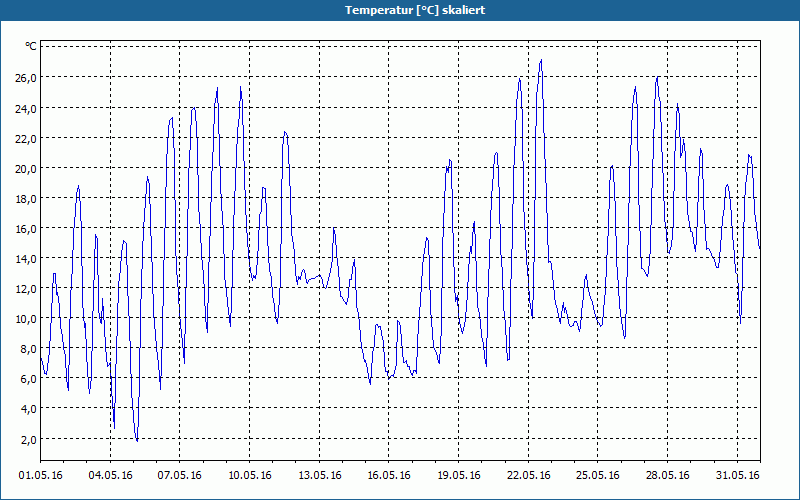The width and height of the screenshot is (800, 500).
Task: Click the 25.05.16 date label
Action: (x=598, y=476)
